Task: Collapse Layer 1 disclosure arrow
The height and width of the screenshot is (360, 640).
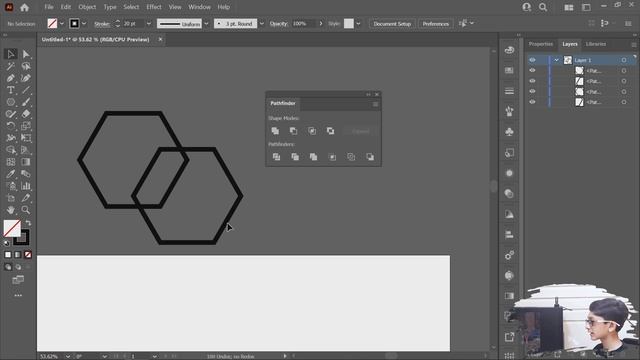Action: click(x=556, y=60)
